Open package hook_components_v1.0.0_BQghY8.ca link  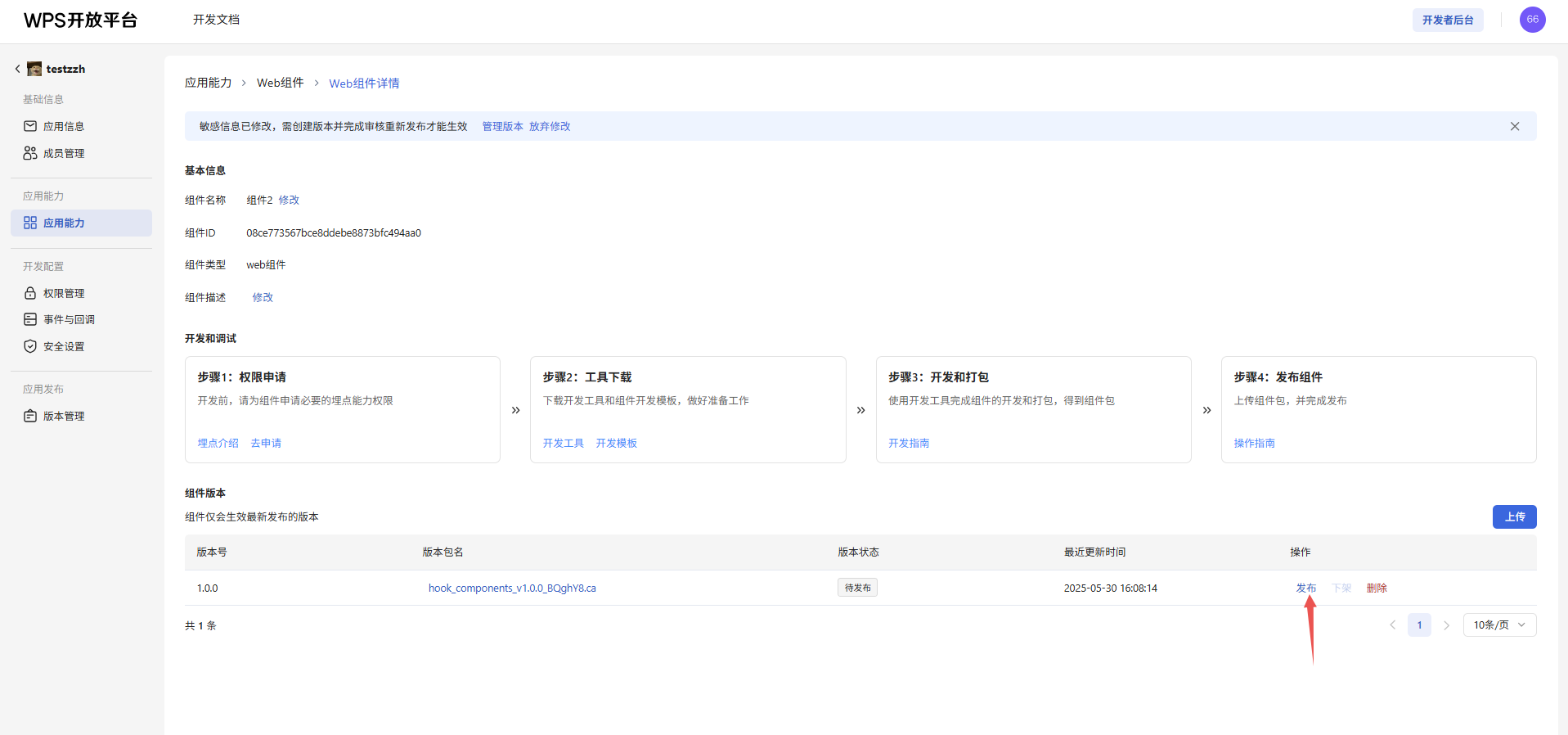point(512,588)
